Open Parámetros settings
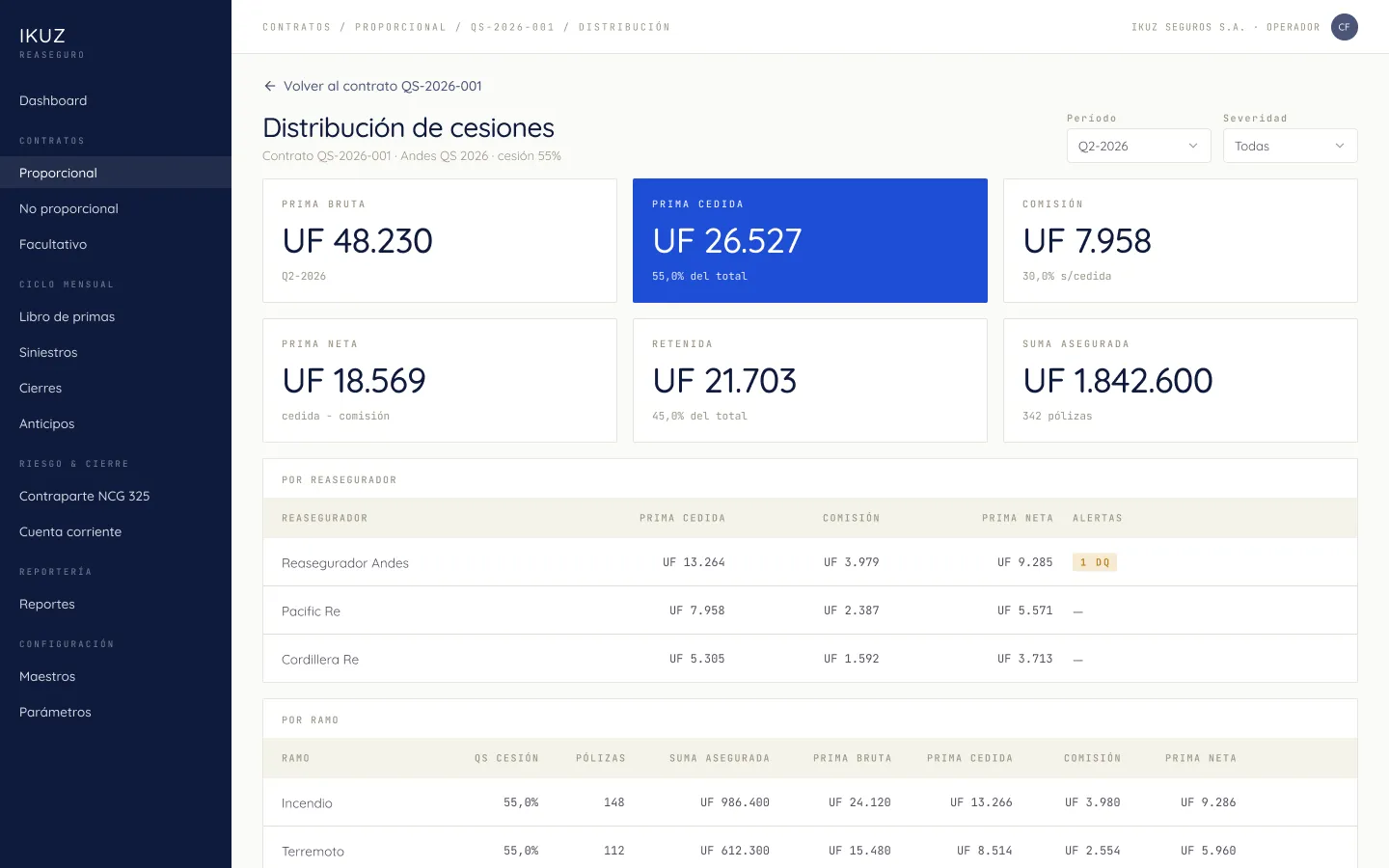The width and height of the screenshot is (1389, 868). pos(55,712)
